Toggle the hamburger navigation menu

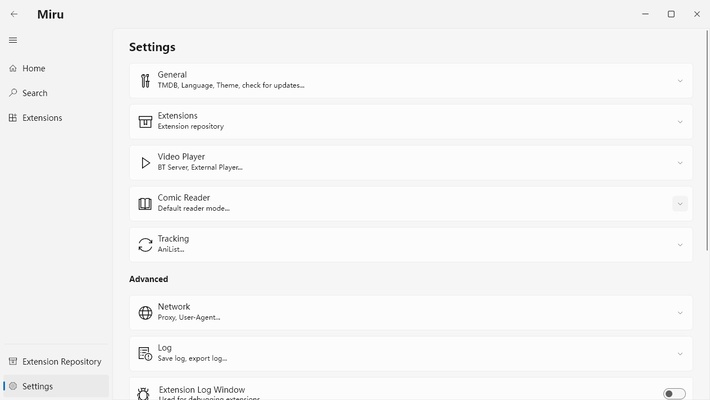(13, 40)
